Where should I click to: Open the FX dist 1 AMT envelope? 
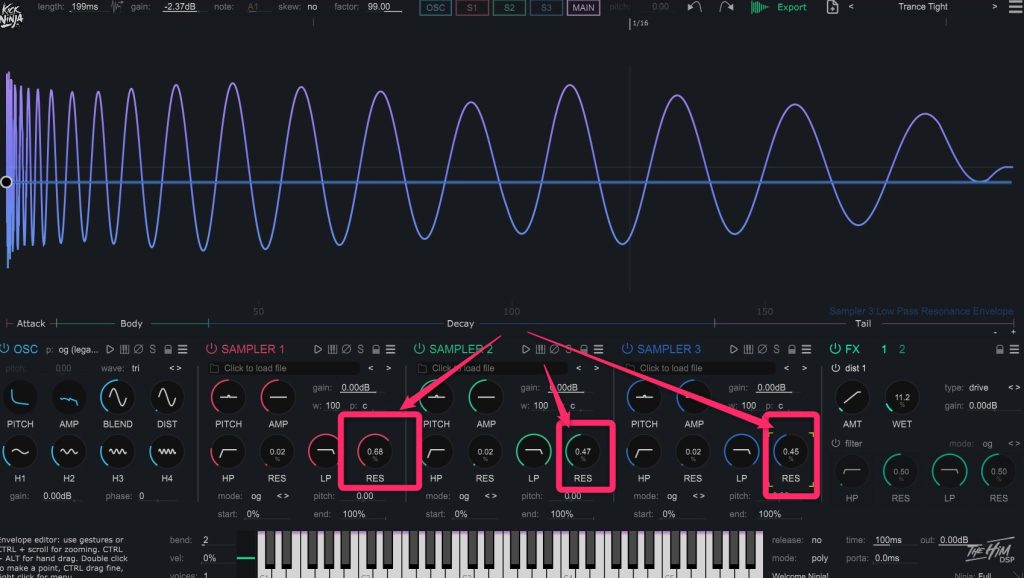click(852, 398)
